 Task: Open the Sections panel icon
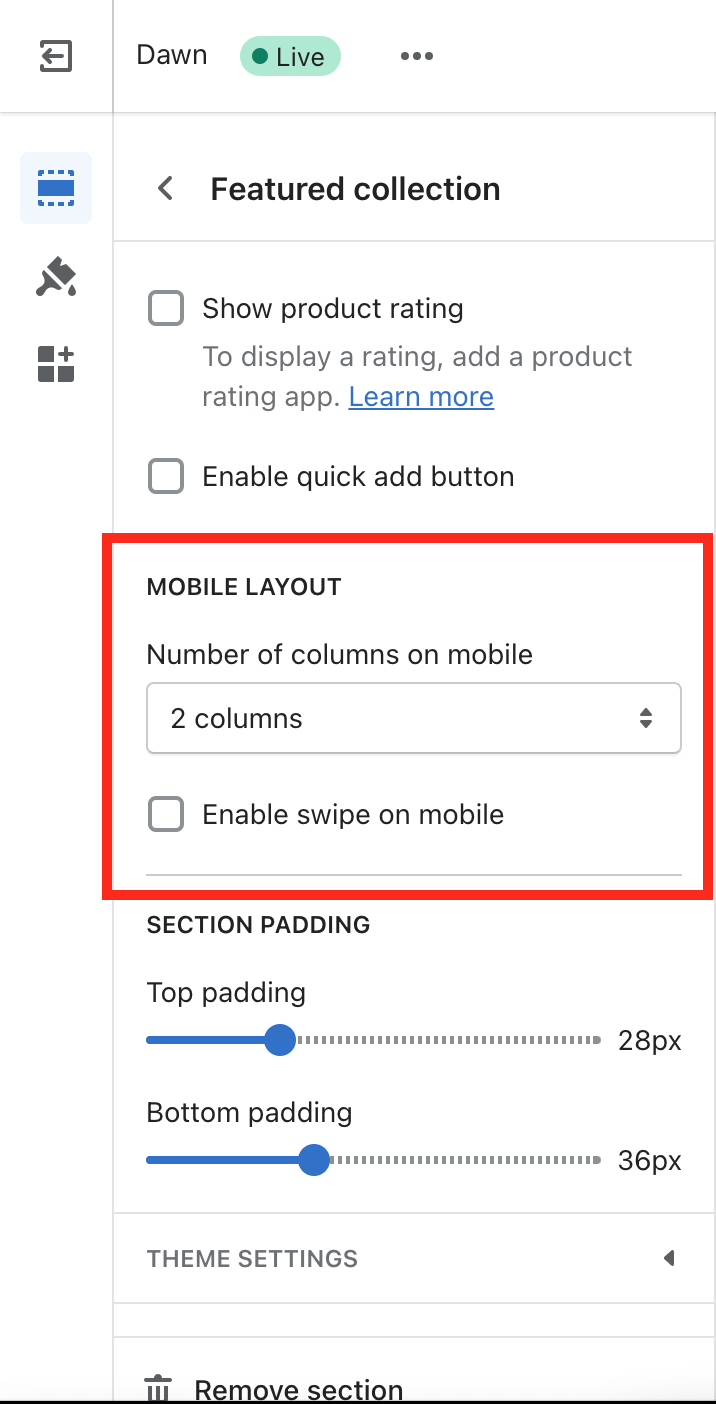click(56, 188)
